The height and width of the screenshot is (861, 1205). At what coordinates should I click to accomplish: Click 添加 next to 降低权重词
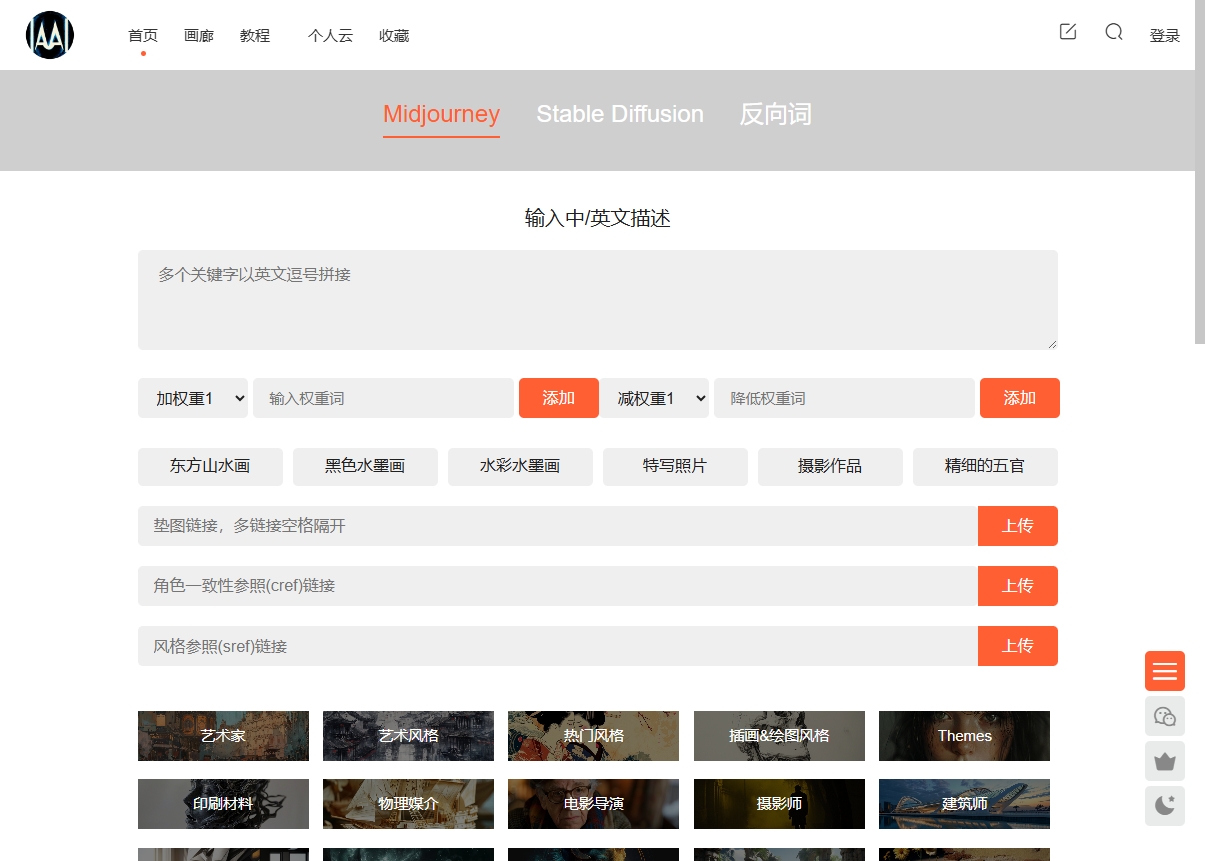click(x=1020, y=398)
